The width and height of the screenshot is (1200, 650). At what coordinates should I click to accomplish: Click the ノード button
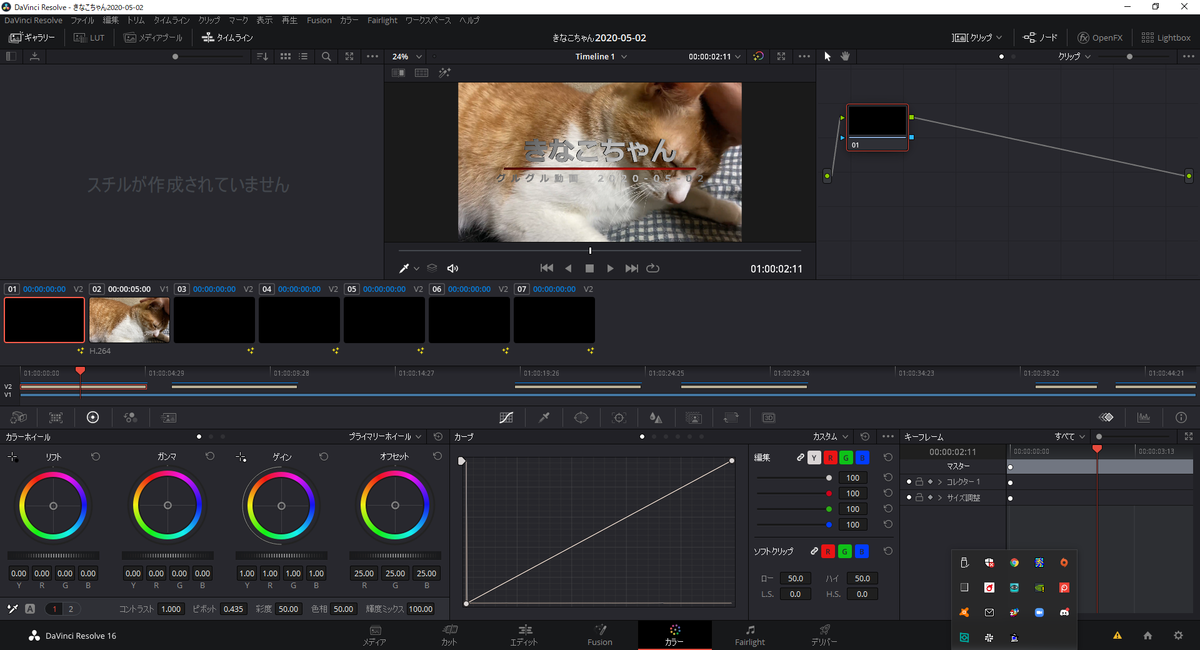coord(1040,37)
